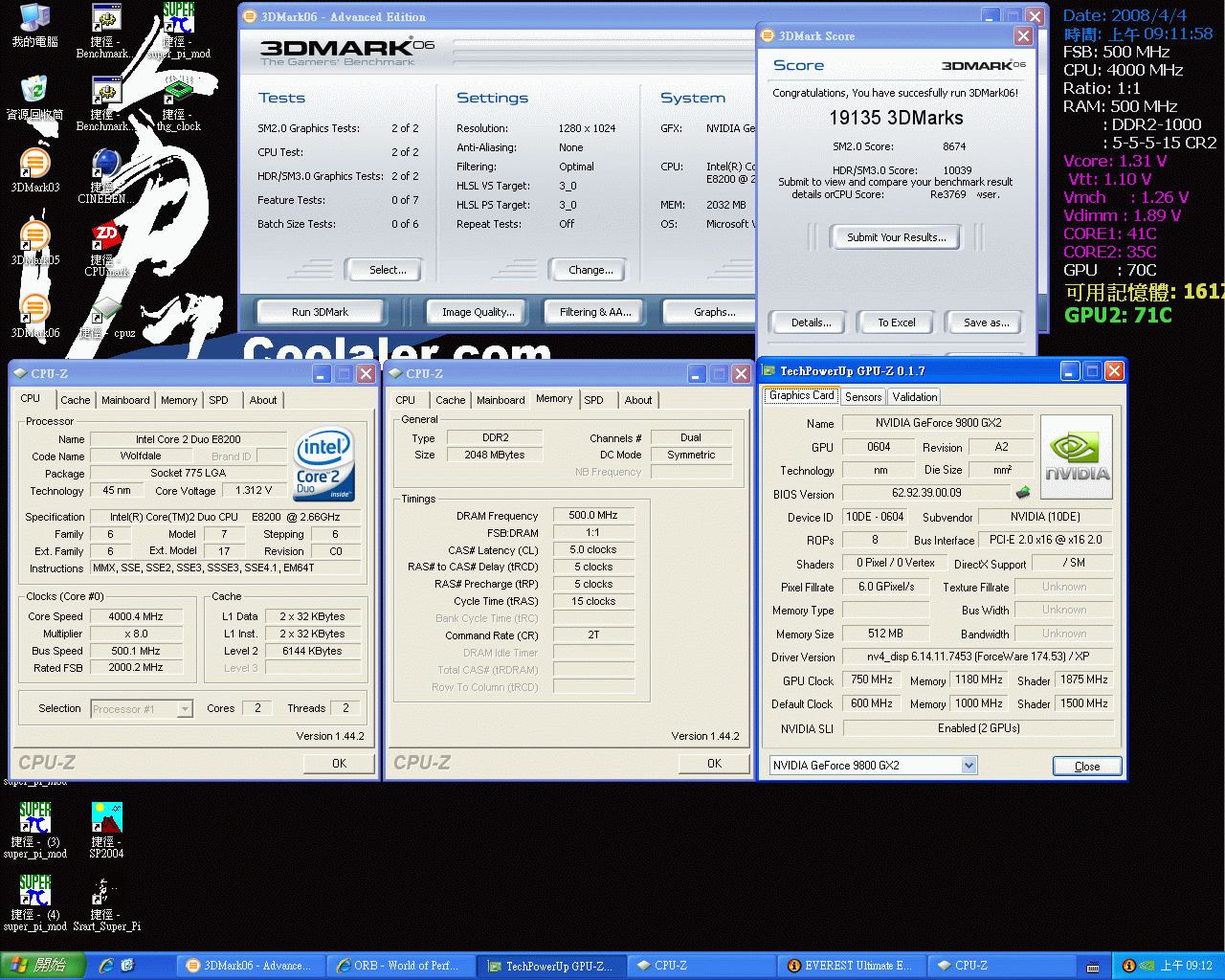Click Submit Your Results button
The image size is (1225, 980).
coord(897,237)
